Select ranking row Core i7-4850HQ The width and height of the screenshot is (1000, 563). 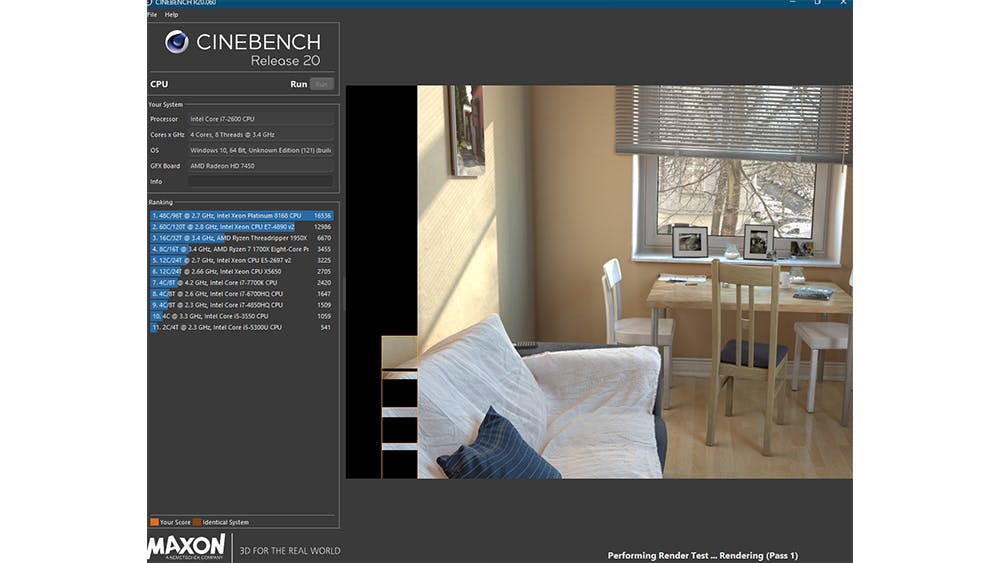(x=242, y=305)
